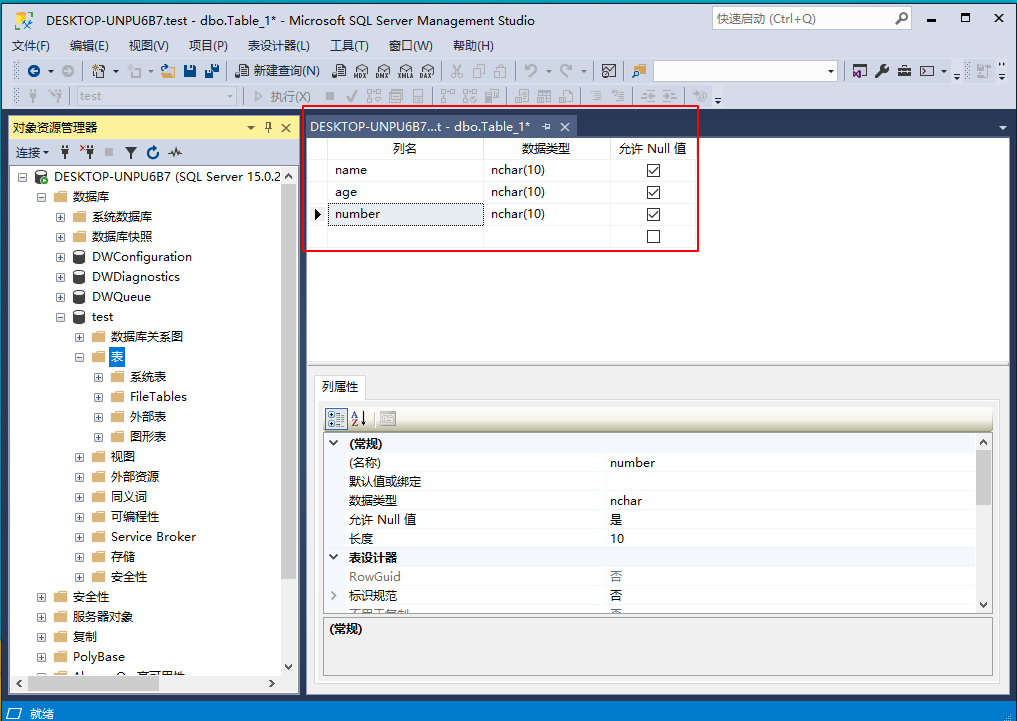Click the Activity Monitor icon
Screen dimensions: 1017x721
click(174, 152)
